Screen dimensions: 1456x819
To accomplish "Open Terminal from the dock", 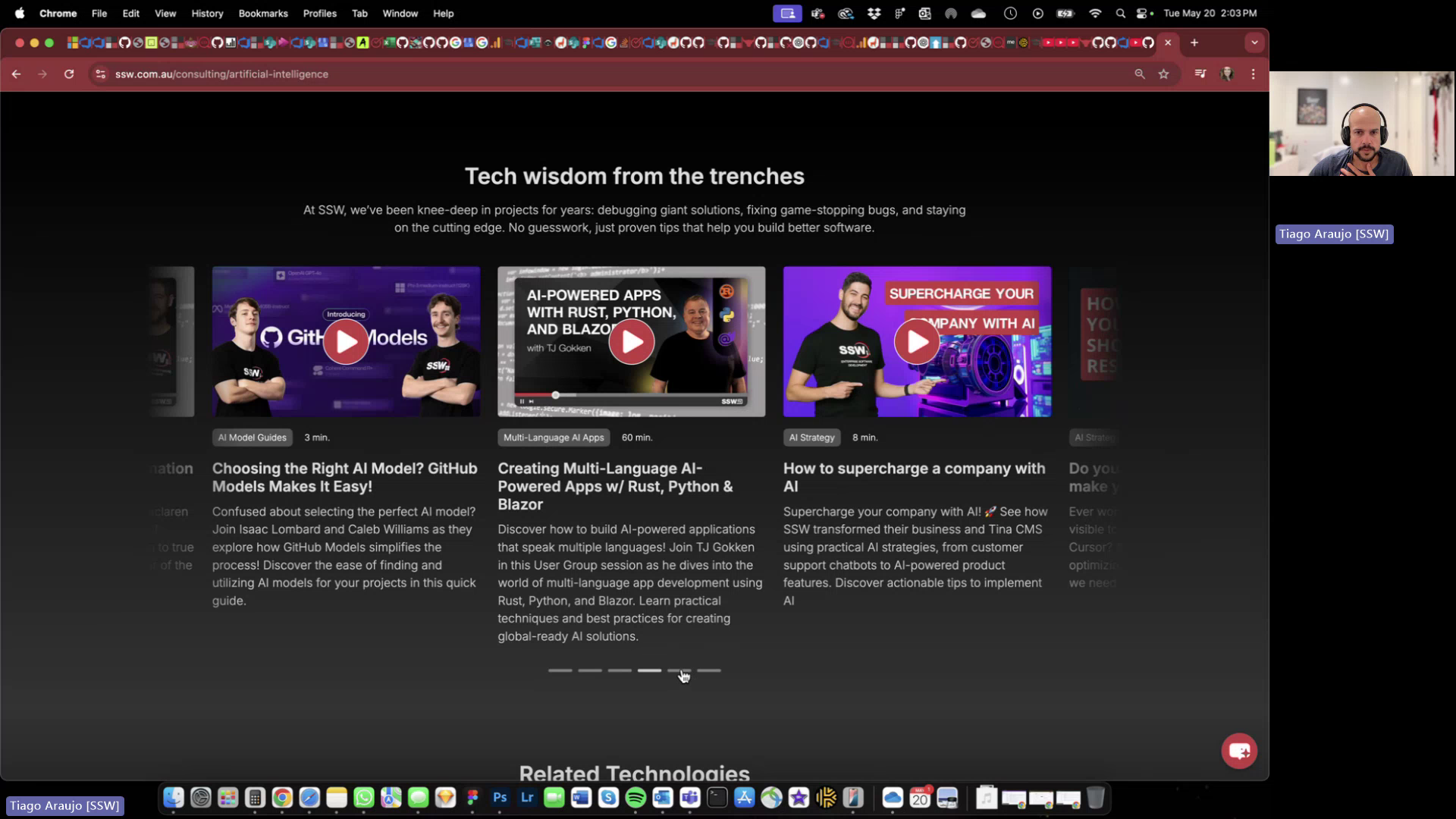I will (x=717, y=798).
